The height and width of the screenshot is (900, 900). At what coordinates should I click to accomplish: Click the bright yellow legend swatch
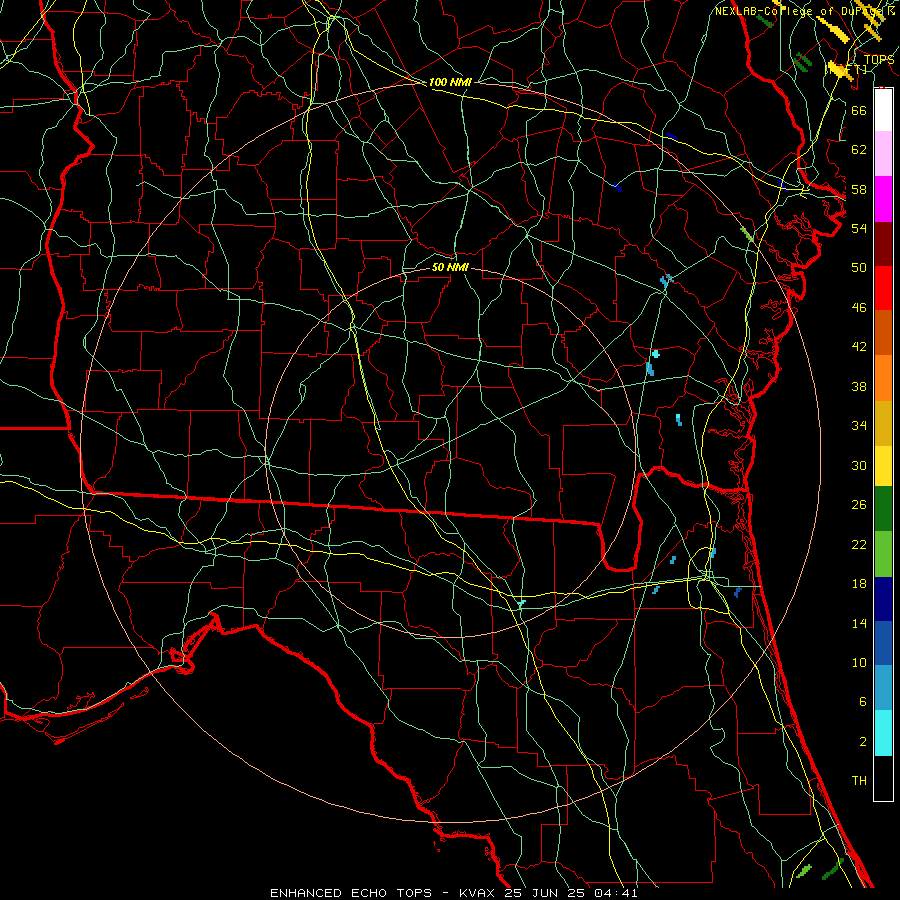pyautogui.click(x=883, y=466)
